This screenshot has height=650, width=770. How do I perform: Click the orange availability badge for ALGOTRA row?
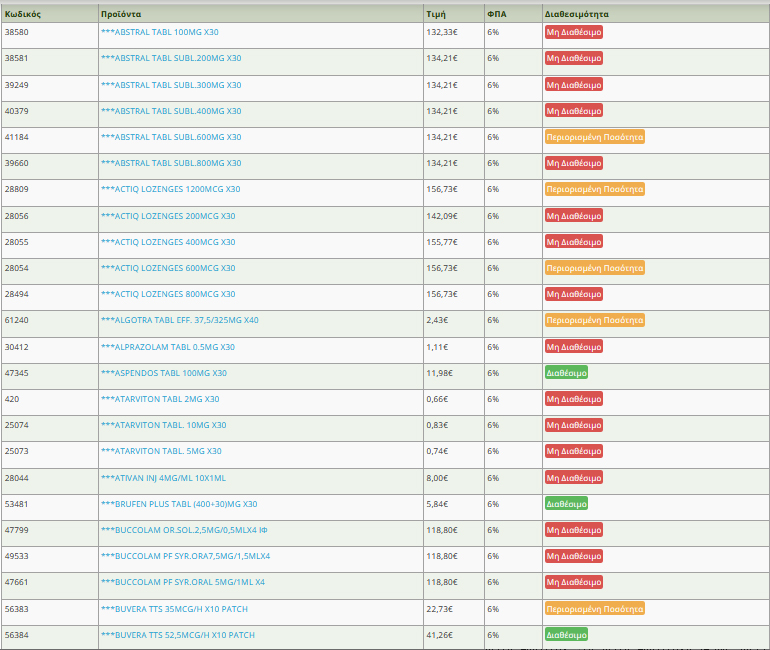tap(594, 320)
